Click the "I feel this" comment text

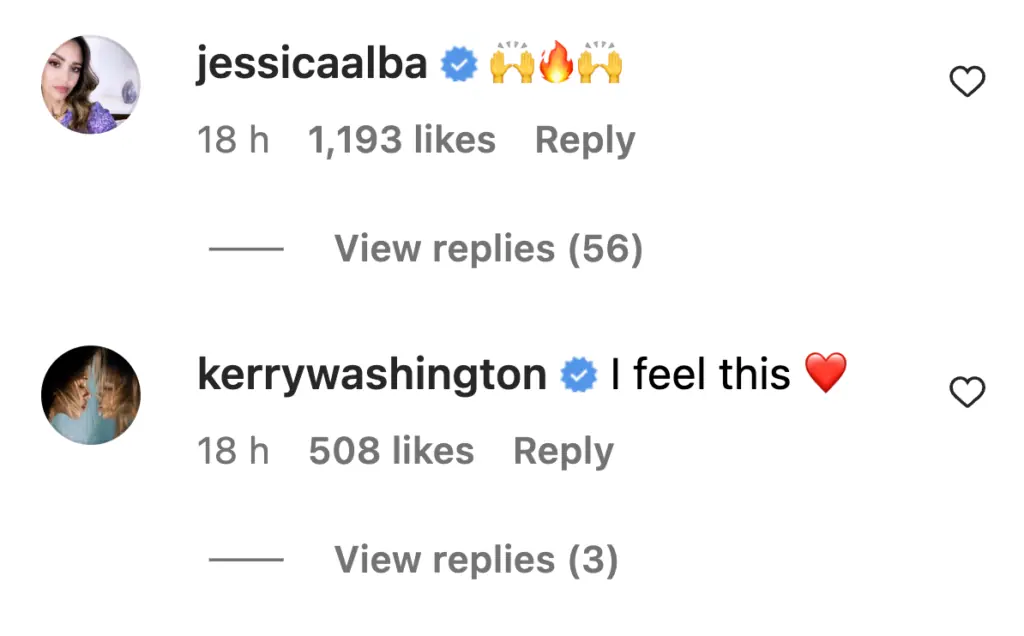point(700,376)
